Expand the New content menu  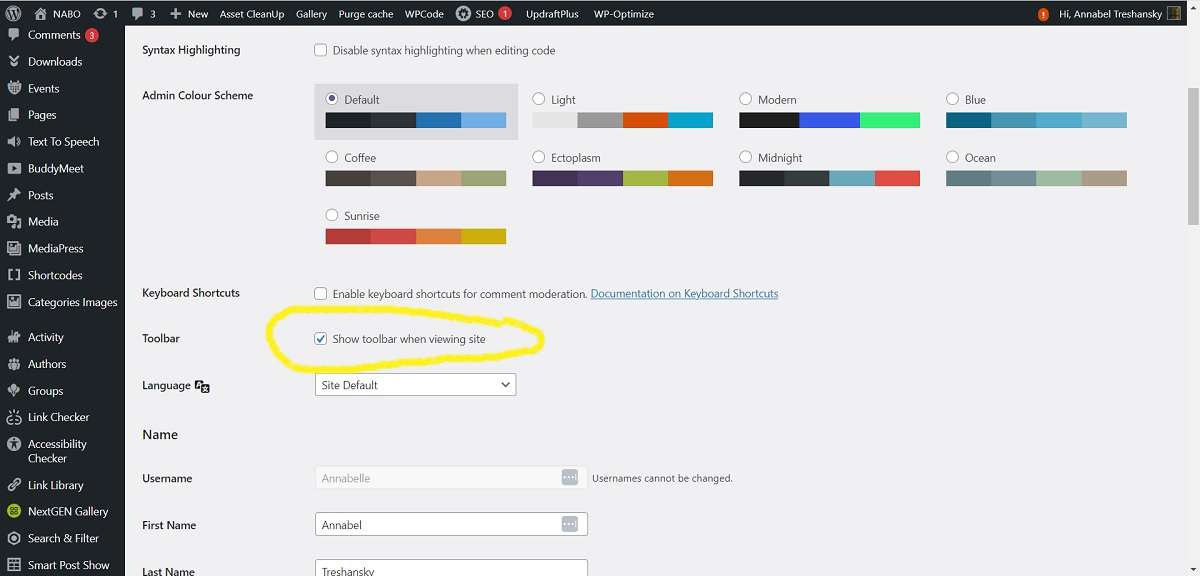[x=189, y=14]
